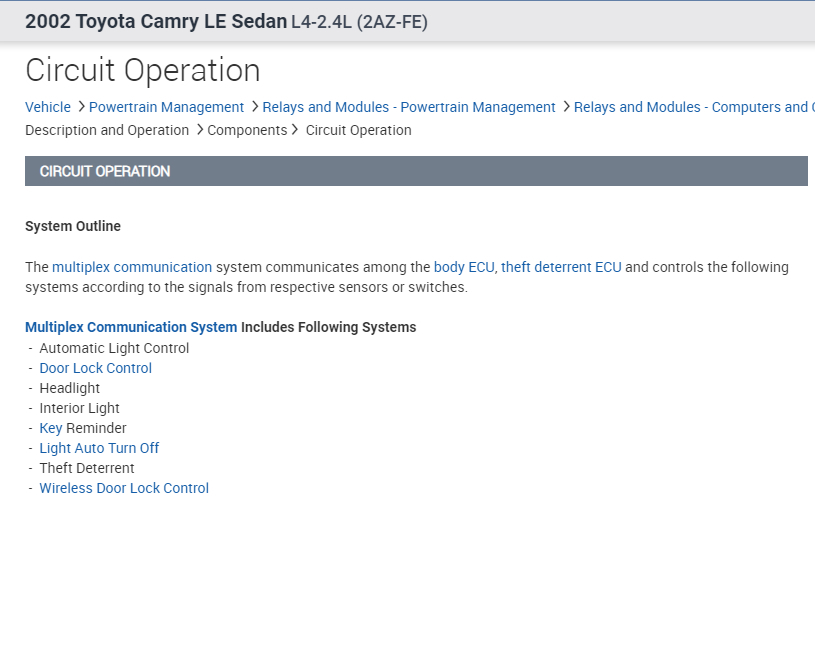The width and height of the screenshot is (815, 669).
Task: Click the Vehicle breadcrumb link
Action: [48, 107]
